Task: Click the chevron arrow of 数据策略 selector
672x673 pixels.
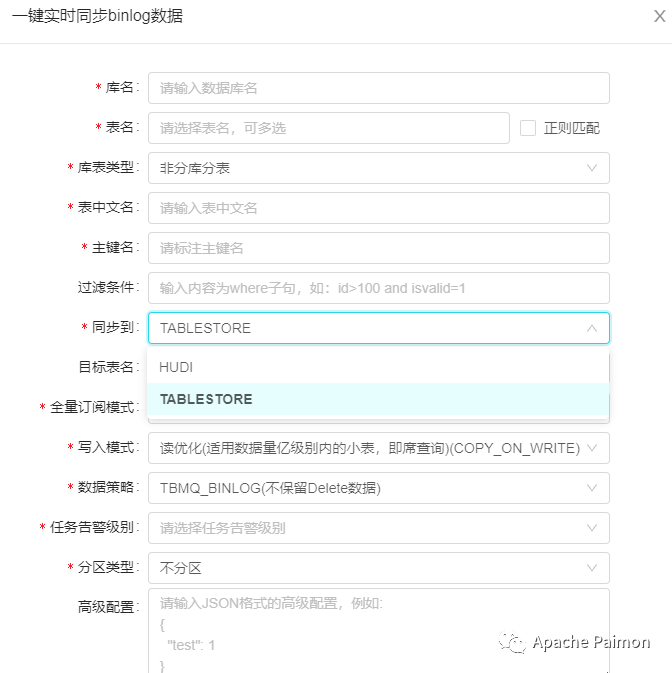Action: (592, 488)
